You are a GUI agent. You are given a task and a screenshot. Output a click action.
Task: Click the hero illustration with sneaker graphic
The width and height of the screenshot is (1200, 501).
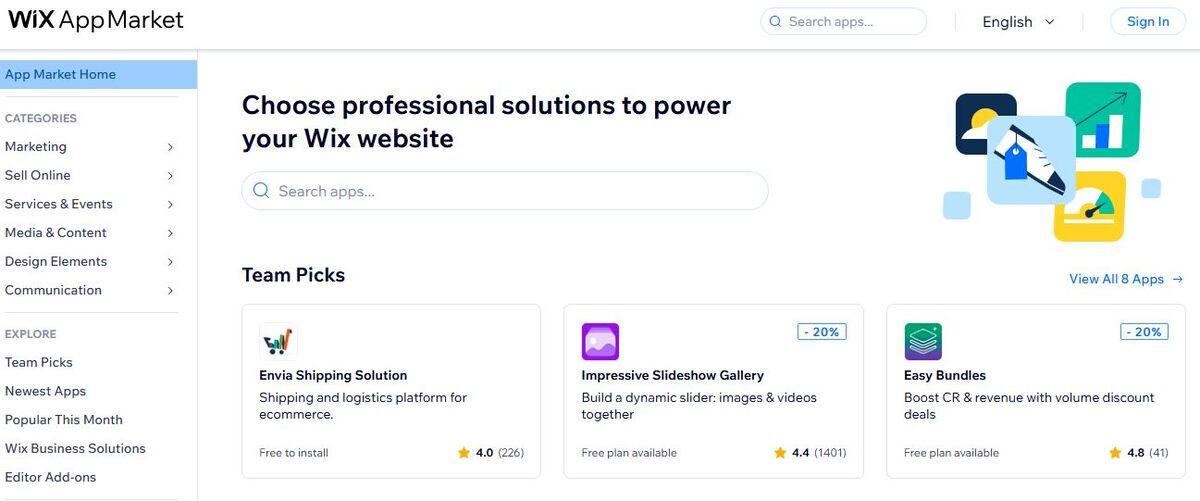pyautogui.click(x=1050, y=160)
